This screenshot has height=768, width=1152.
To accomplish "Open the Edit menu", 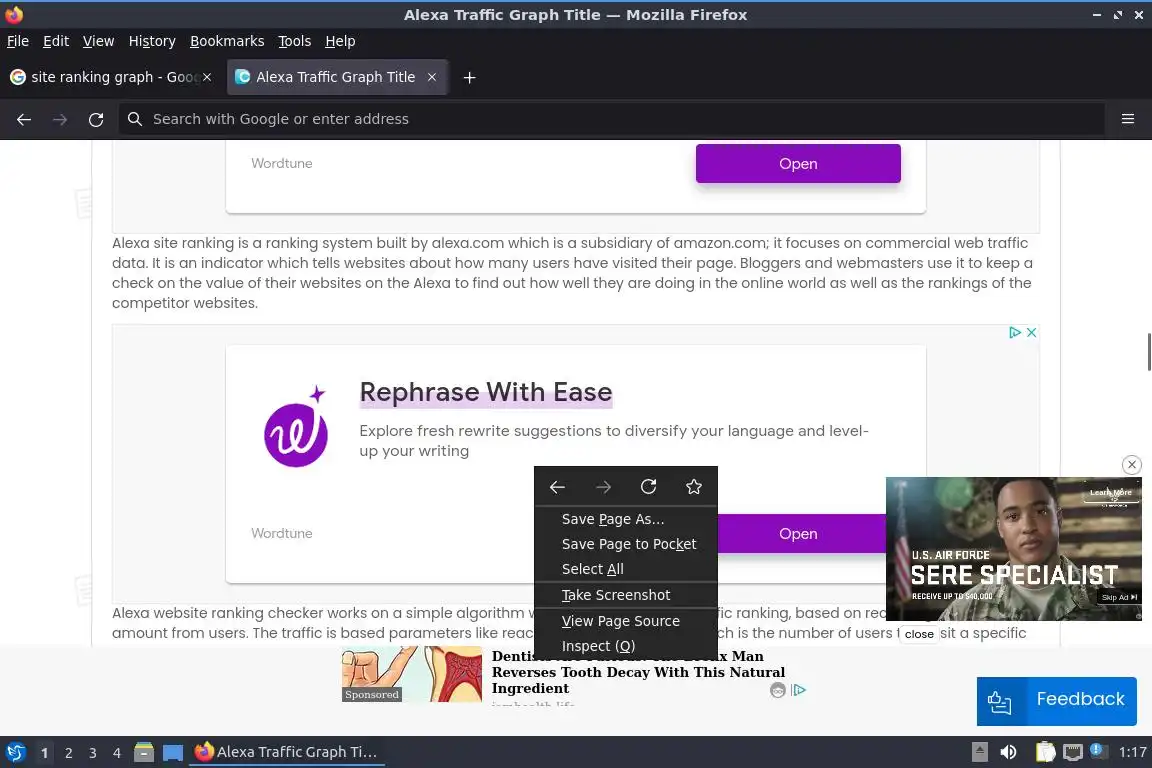I will [x=56, y=41].
